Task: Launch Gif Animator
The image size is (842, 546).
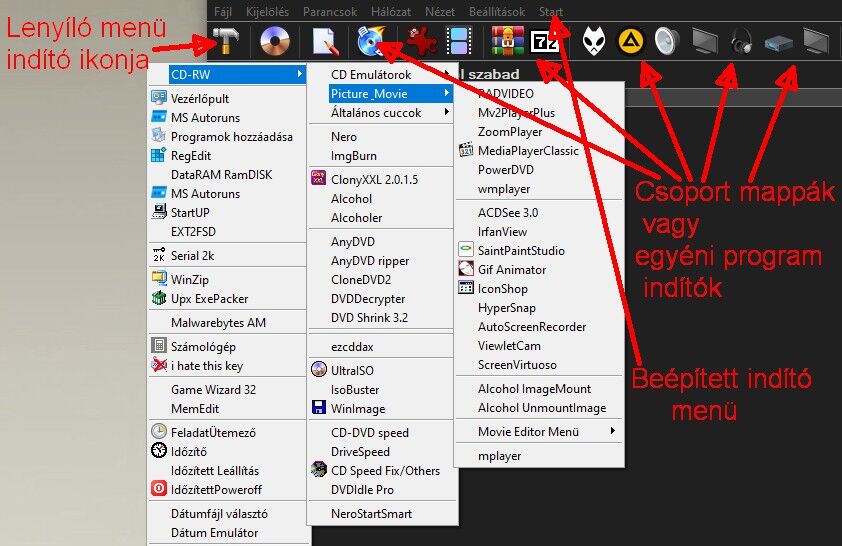Action: pos(539,270)
